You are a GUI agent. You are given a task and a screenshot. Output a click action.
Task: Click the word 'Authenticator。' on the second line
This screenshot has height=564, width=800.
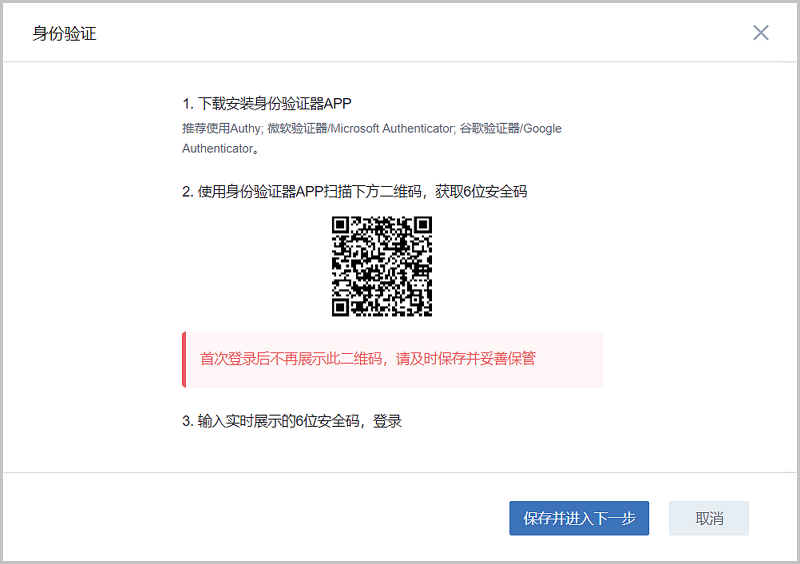coord(220,149)
